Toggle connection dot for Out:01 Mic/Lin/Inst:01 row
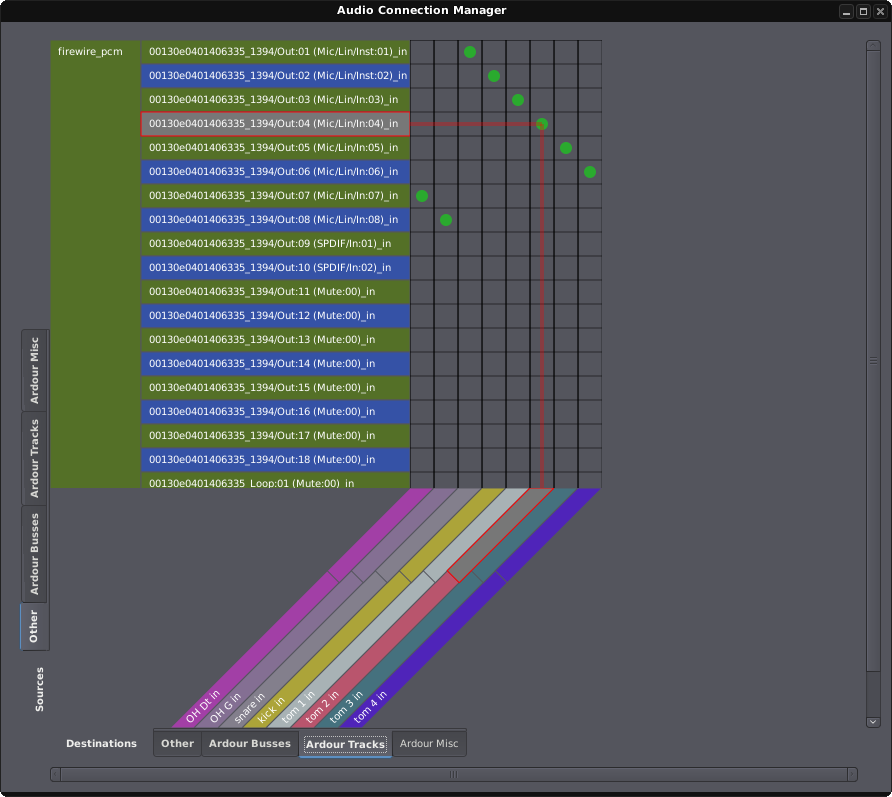892x797 pixels. pyautogui.click(x=470, y=52)
